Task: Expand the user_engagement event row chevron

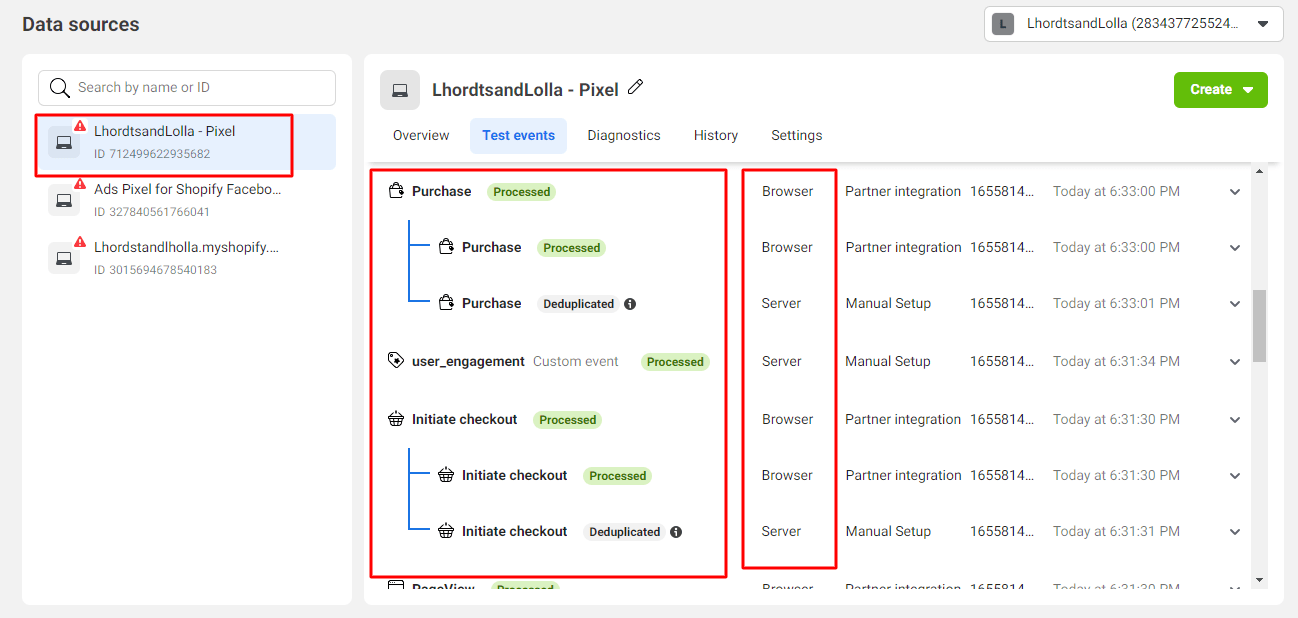Action: point(1235,362)
